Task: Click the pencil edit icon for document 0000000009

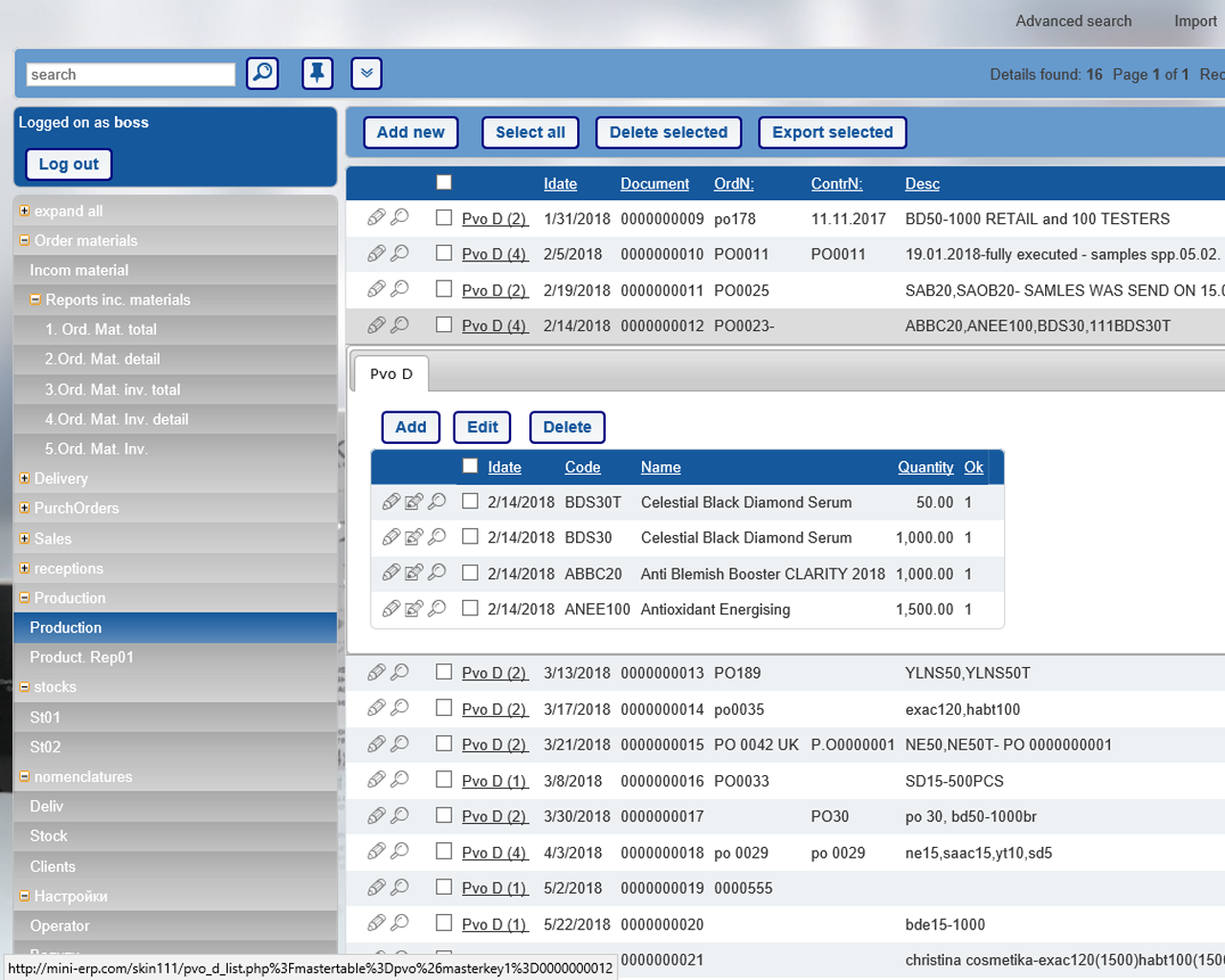Action: point(376,218)
